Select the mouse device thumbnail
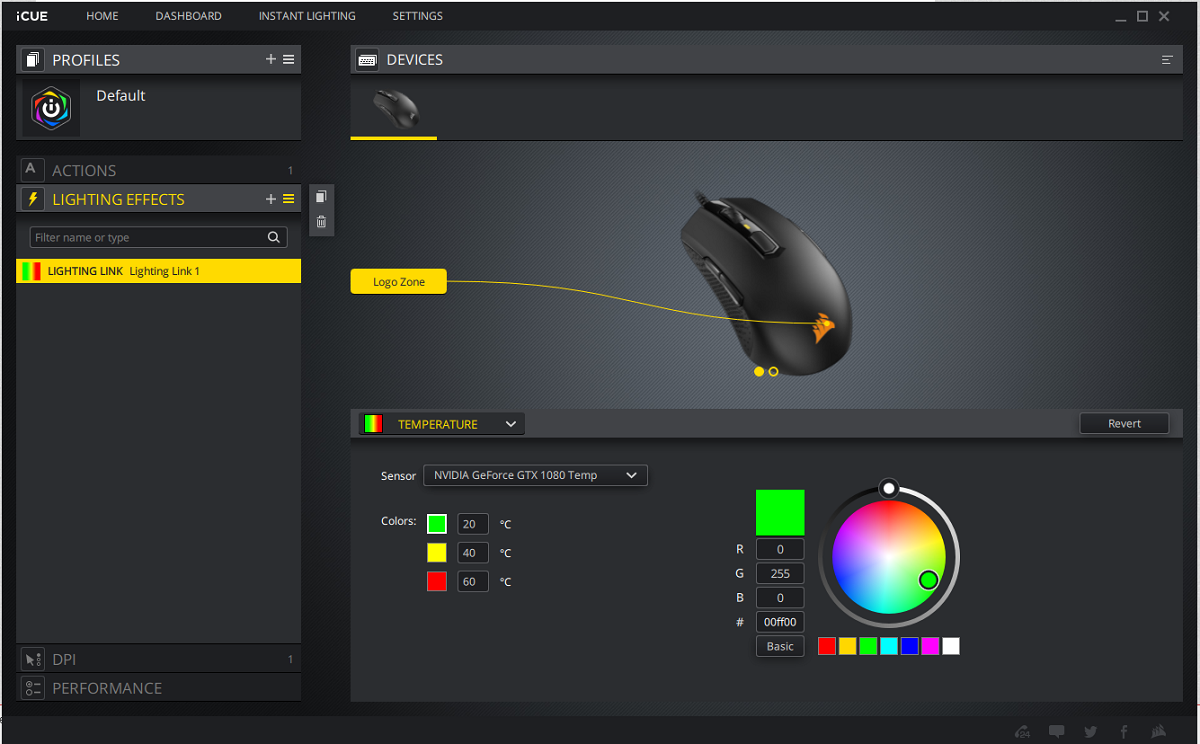Image resolution: width=1200 pixels, height=744 pixels. [x=394, y=108]
